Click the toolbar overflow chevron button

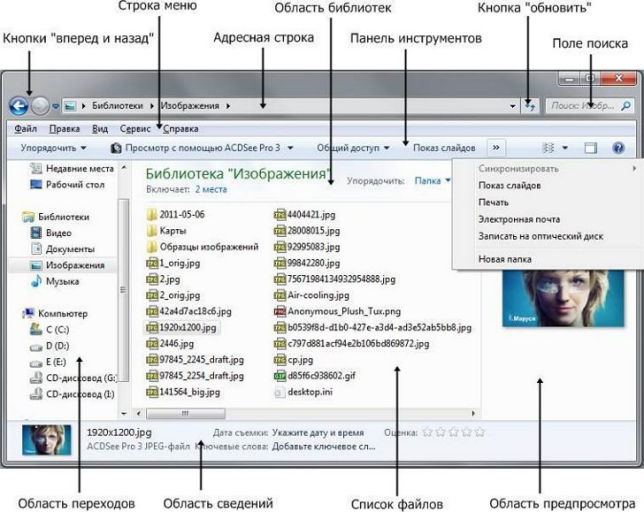point(496,147)
